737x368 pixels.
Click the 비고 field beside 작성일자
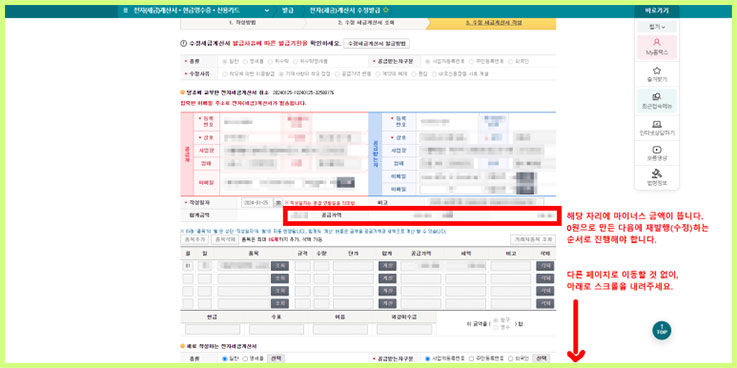click(486, 202)
